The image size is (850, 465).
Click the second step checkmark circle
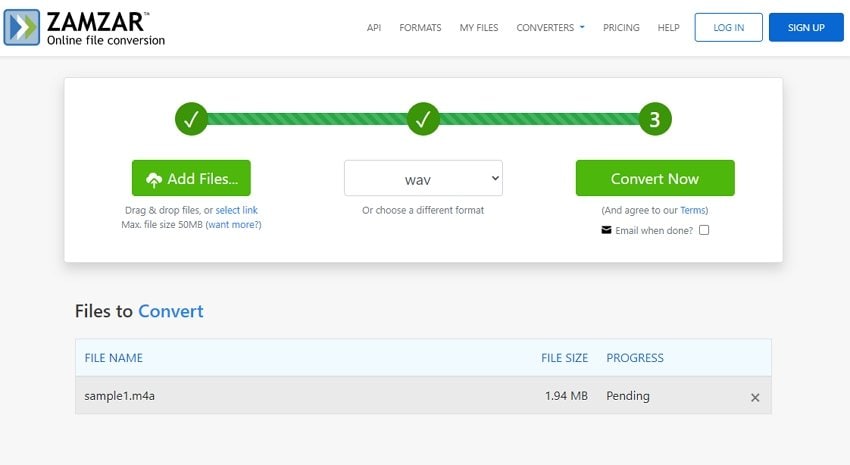[x=423, y=119]
